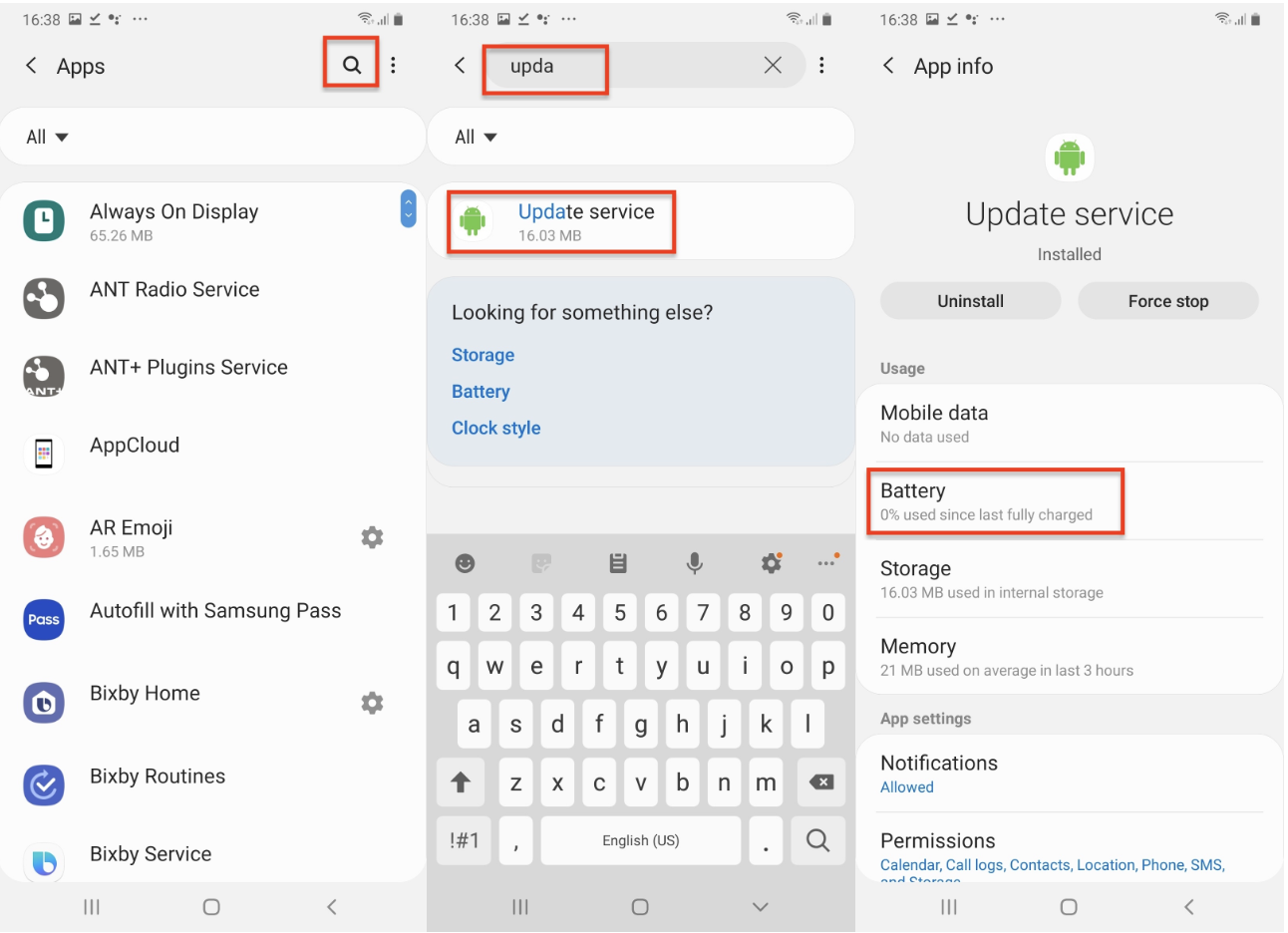Open the keyboard clipboard icon
This screenshot has height=933, width=1288.
(618, 563)
